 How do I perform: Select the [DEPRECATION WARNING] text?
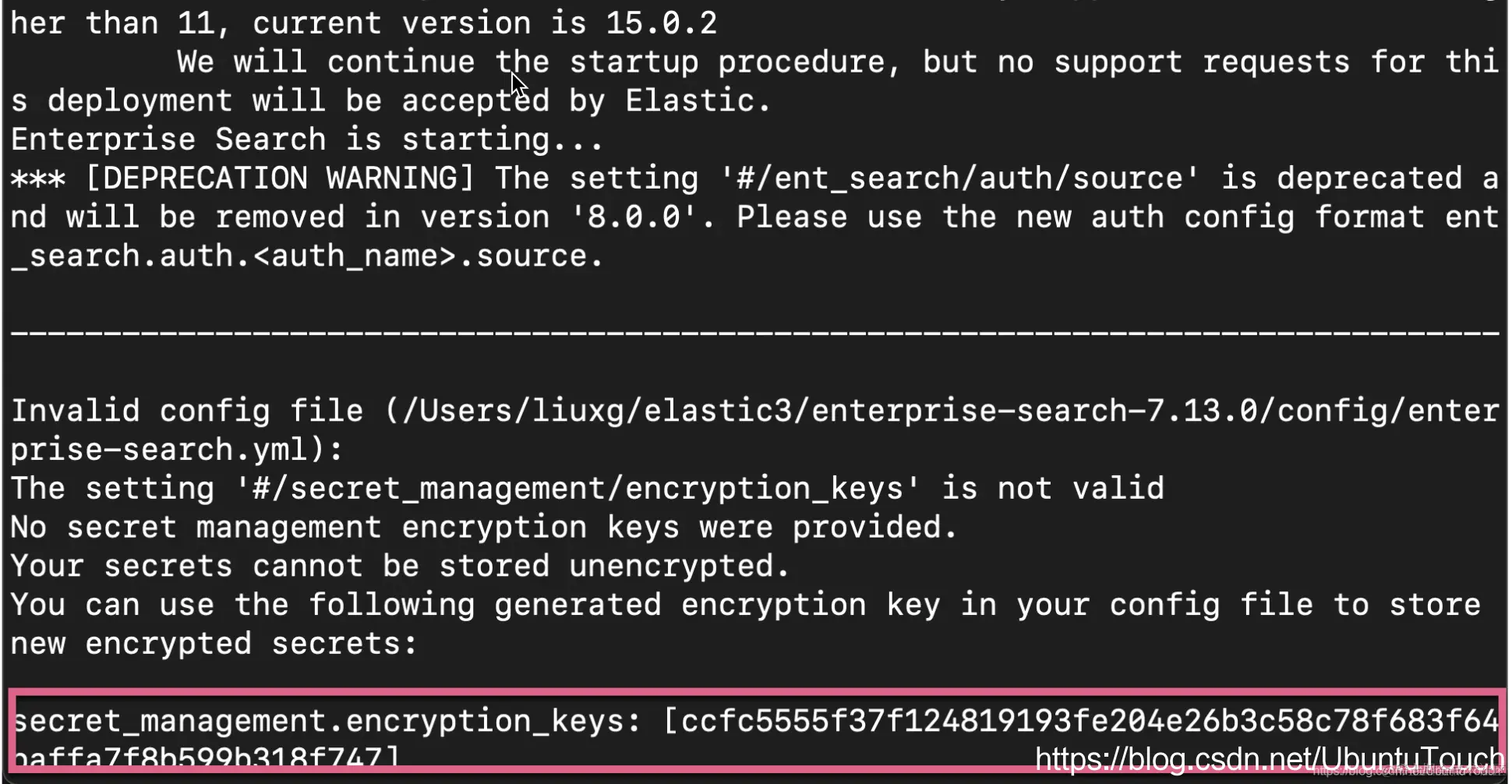[280, 178]
